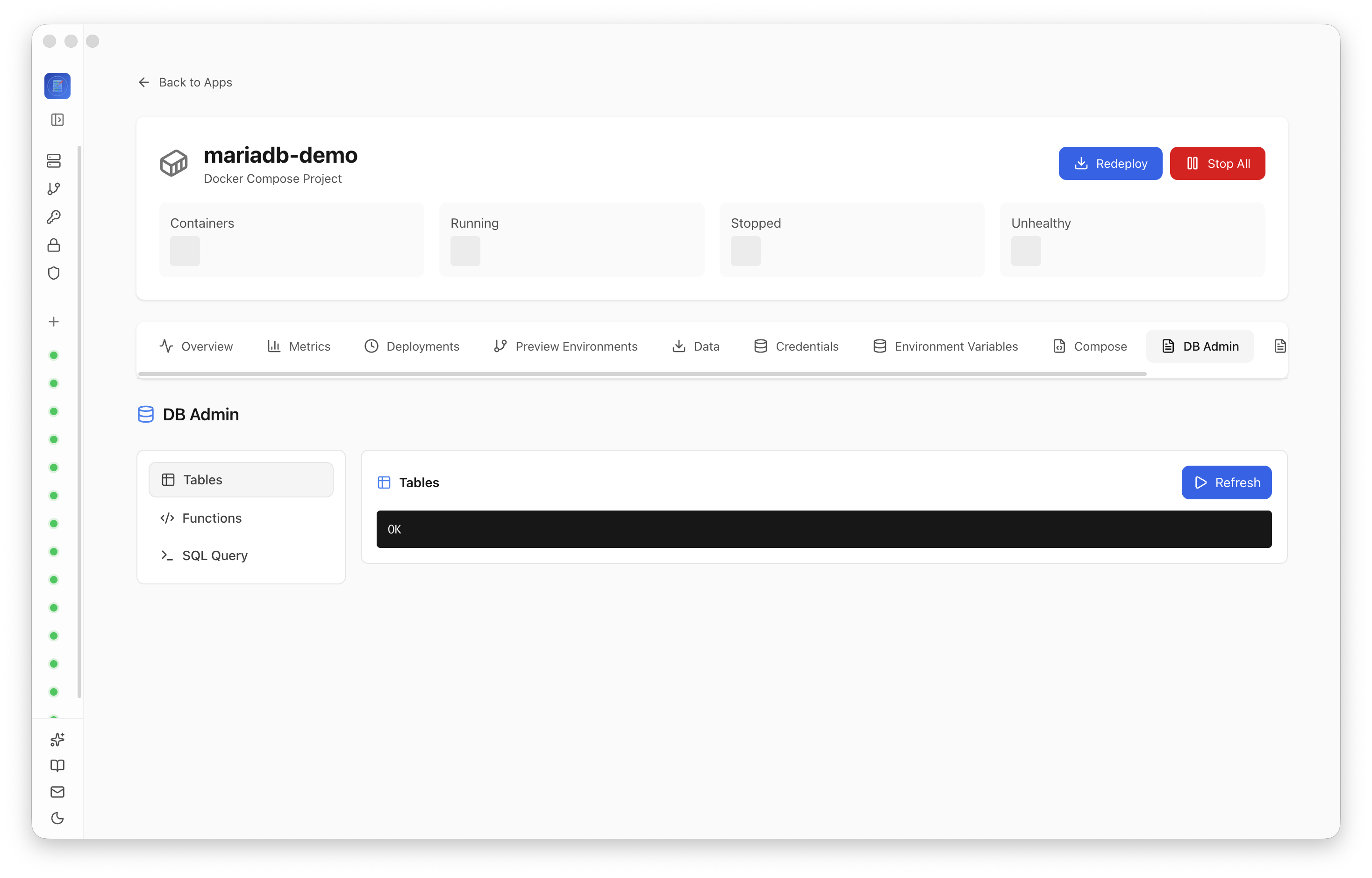1372x878 pixels.
Task: Open the key icon in the sidebar
Action: coord(54,216)
